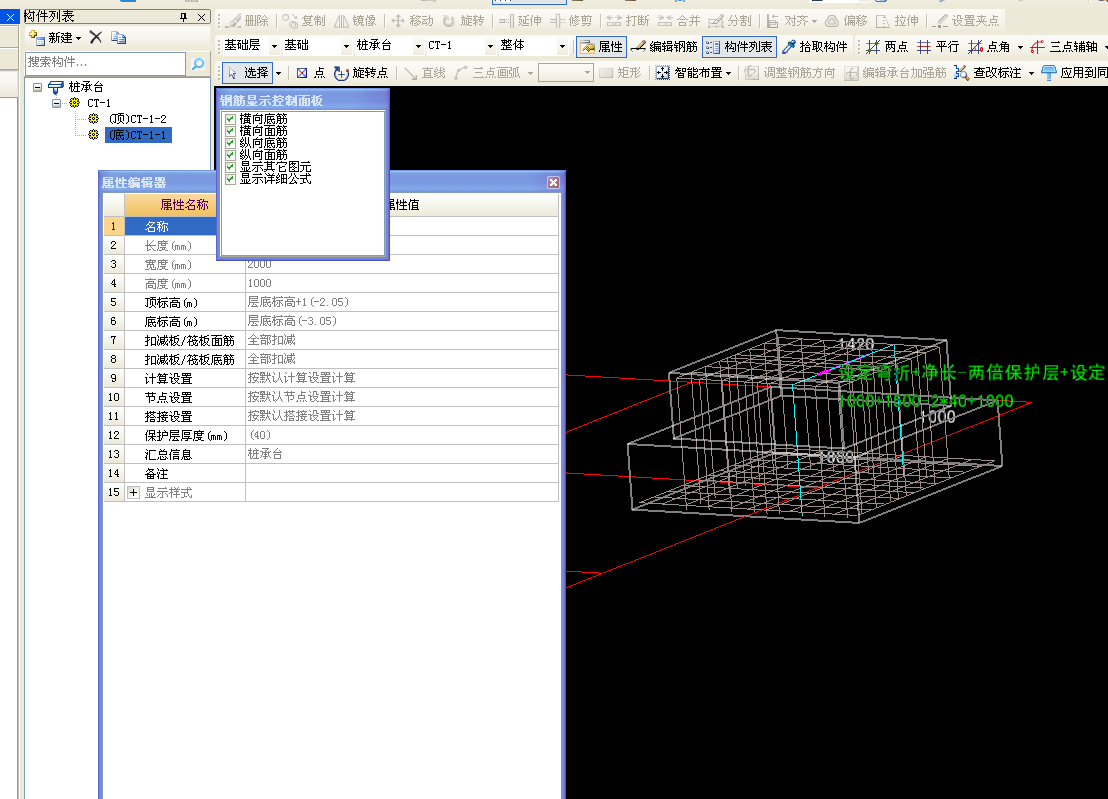Select the 移动 (move) tool
1108x799 pixels.
[412, 21]
